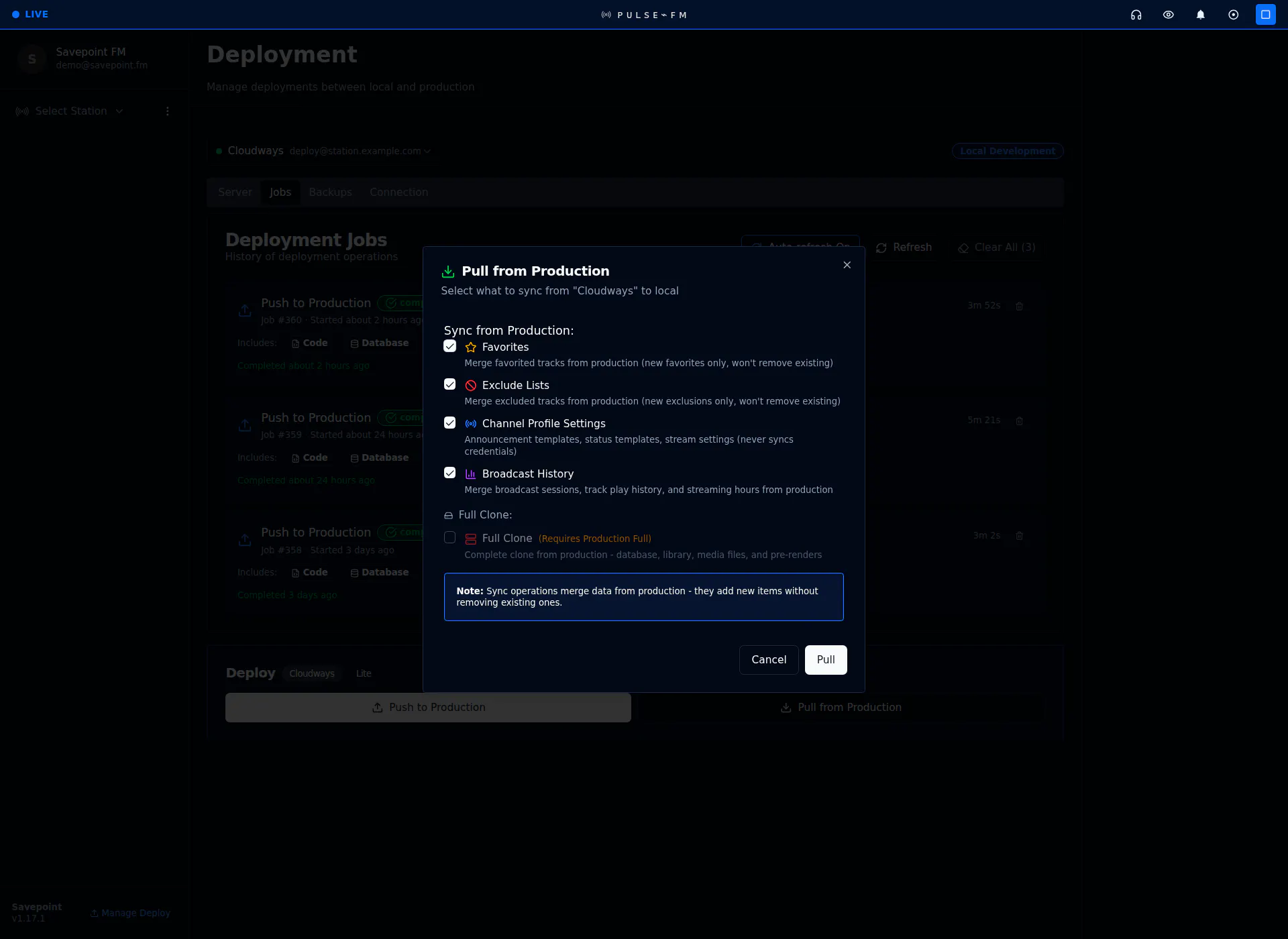The image size is (1288, 939).
Task: Delete job #358 with trash icon
Action: [1019, 535]
